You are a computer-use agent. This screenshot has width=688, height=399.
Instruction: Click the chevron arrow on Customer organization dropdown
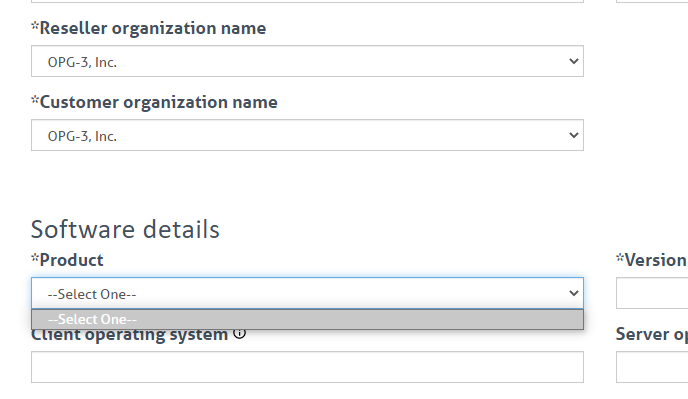(x=573, y=135)
